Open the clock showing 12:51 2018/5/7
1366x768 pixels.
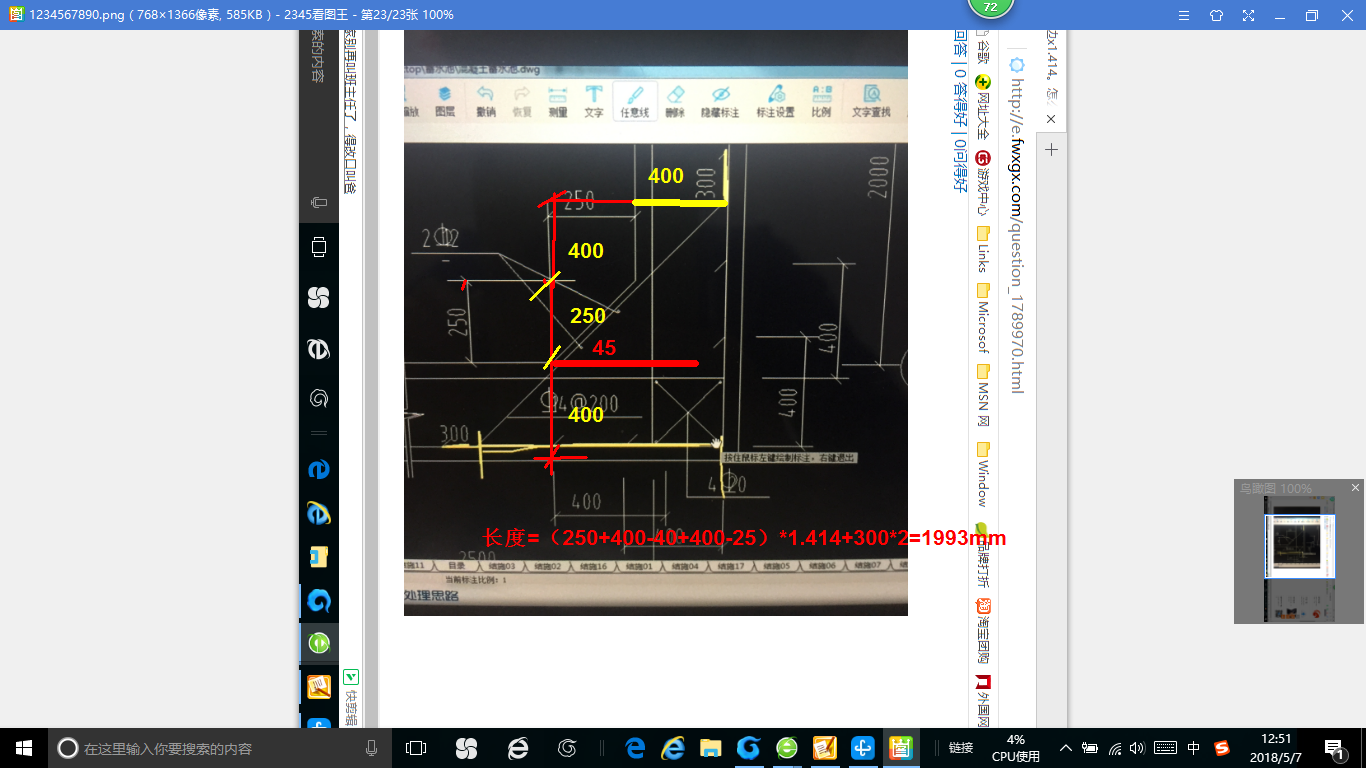coord(1276,748)
